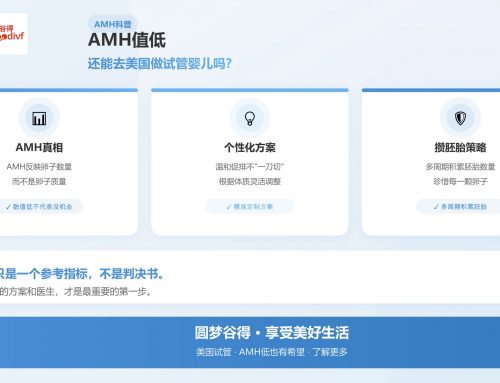Screen dimensions: 500x383
Task: Click the text 温和促排不"一刀切"
Action: coord(250,167)
